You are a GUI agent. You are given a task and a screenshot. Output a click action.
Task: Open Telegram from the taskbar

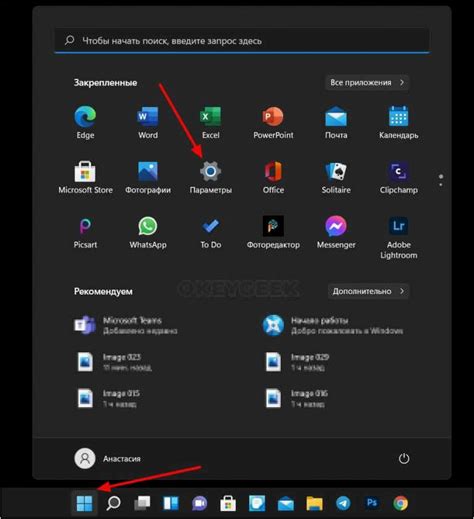click(x=343, y=503)
